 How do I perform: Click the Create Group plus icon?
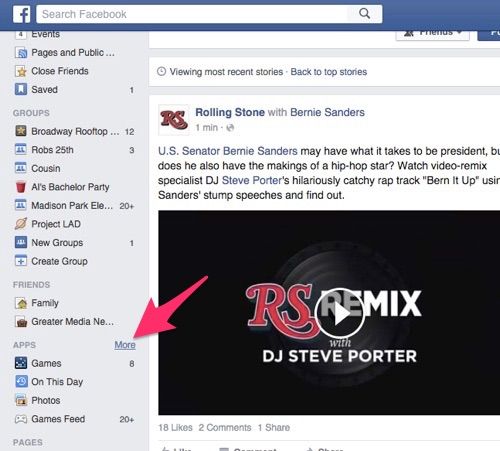pyautogui.click(x=21, y=261)
